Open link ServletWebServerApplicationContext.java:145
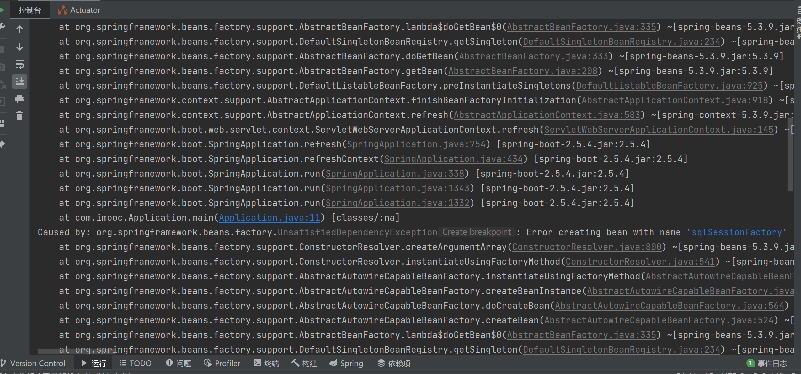Viewport: 801px width, 374px height. click(x=660, y=130)
